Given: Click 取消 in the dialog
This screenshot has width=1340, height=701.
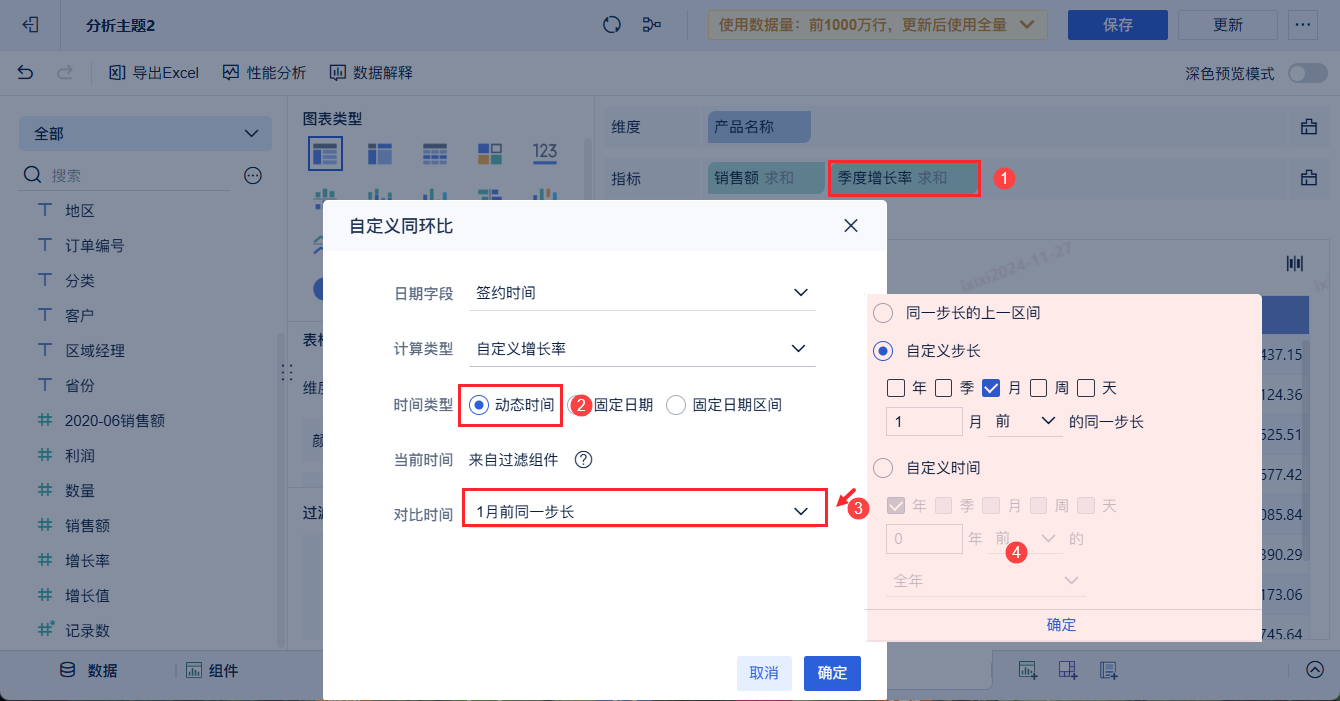Looking at the screenshot, I should click(x=764, y=673).
